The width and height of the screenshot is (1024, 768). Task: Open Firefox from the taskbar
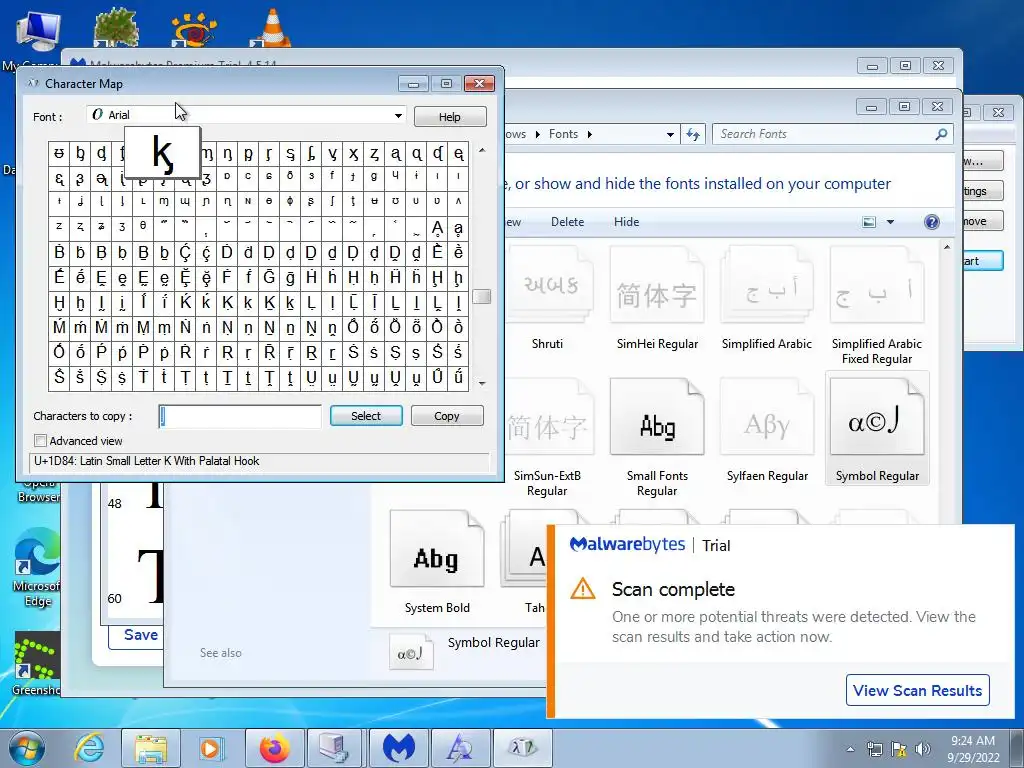tap(274, 748)
